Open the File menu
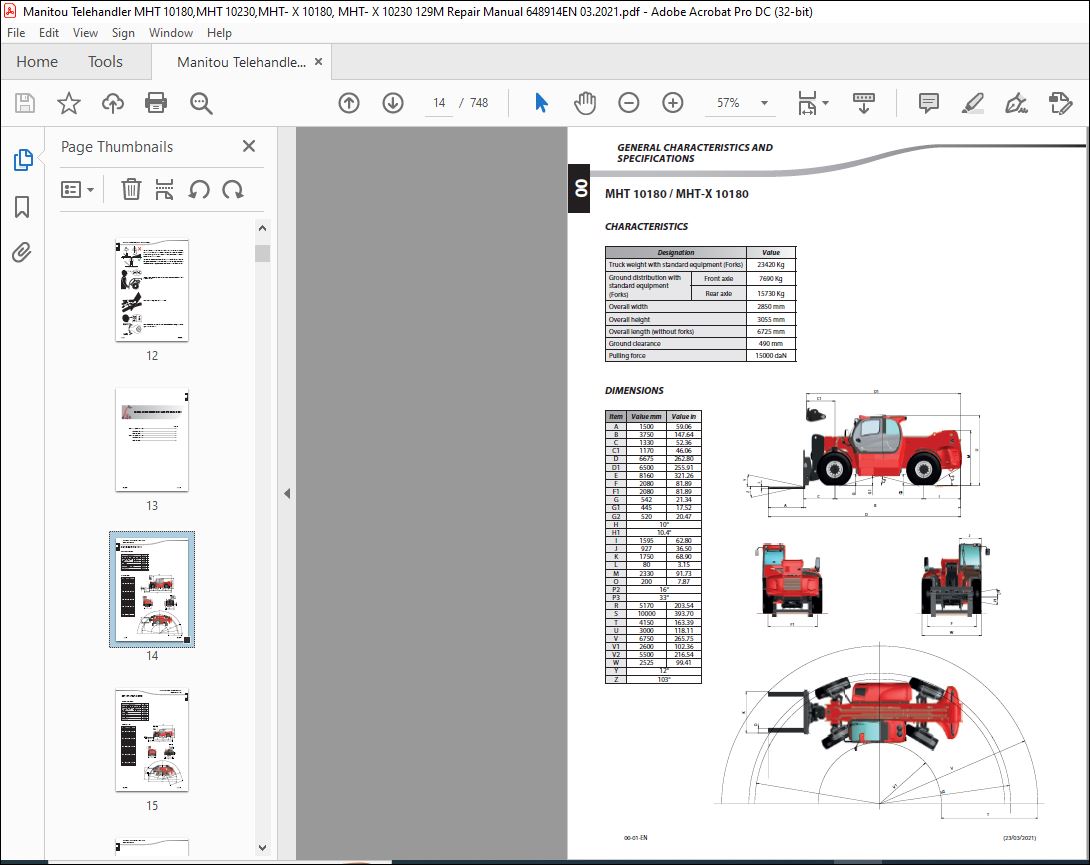 16,33
